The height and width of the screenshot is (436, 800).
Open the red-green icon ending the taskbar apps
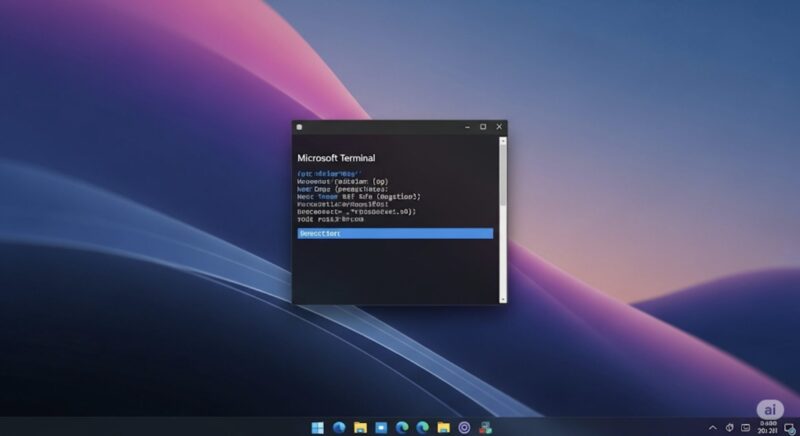(485, 427)
